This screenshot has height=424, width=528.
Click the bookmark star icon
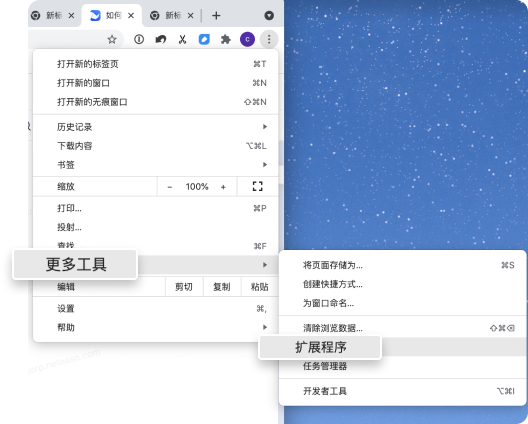112,39
